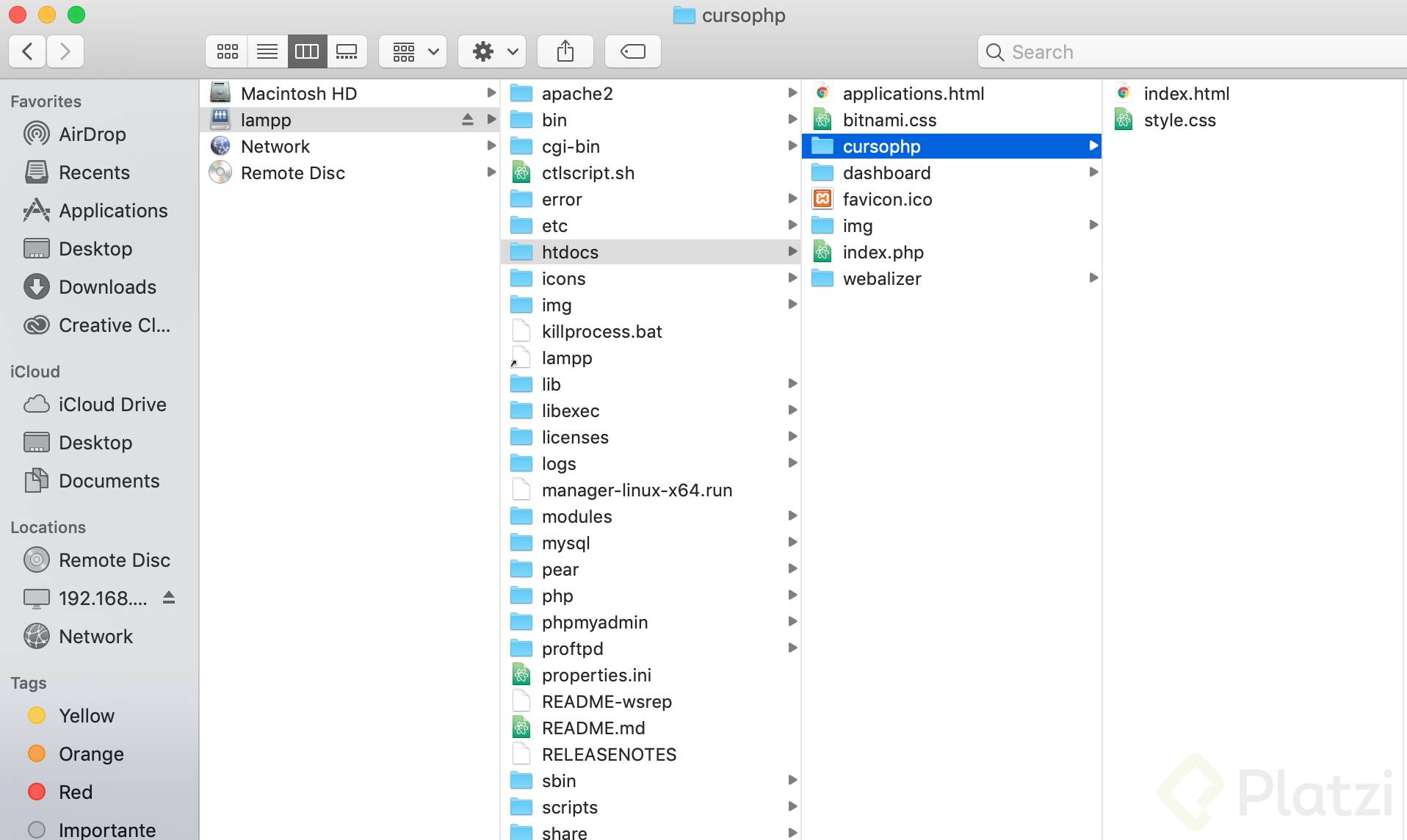Focus the Search field
The height and width of the screenshot is (840, 1407).
[1193, 52]
